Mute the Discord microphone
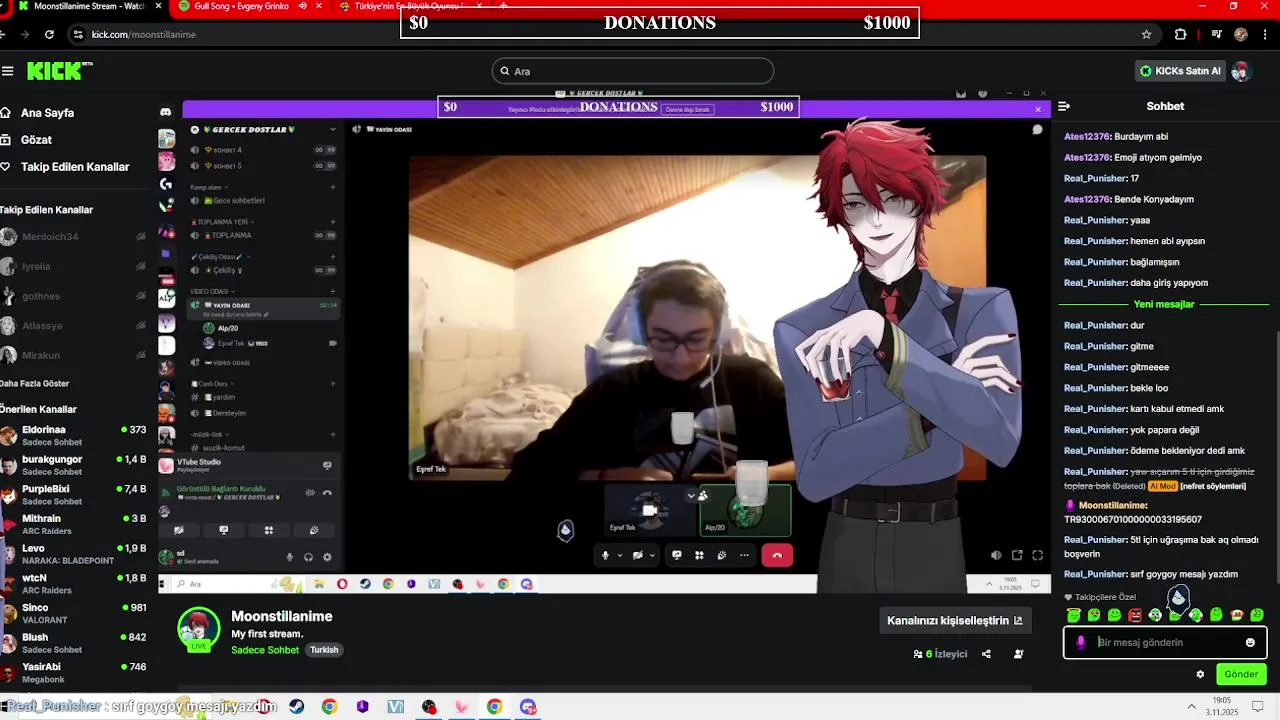 pos(605,555)
